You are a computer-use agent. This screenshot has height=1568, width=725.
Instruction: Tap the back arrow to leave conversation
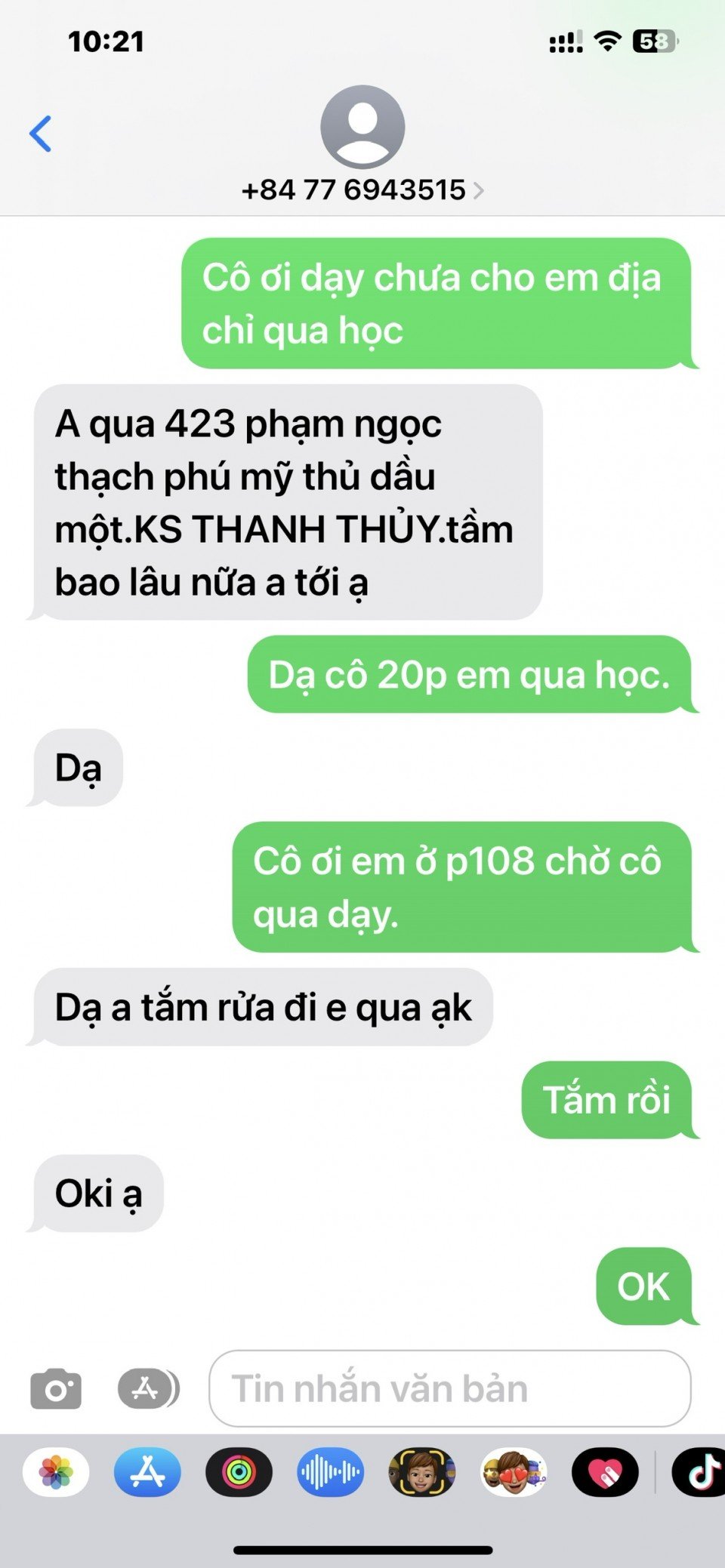(x=41, y=134)
